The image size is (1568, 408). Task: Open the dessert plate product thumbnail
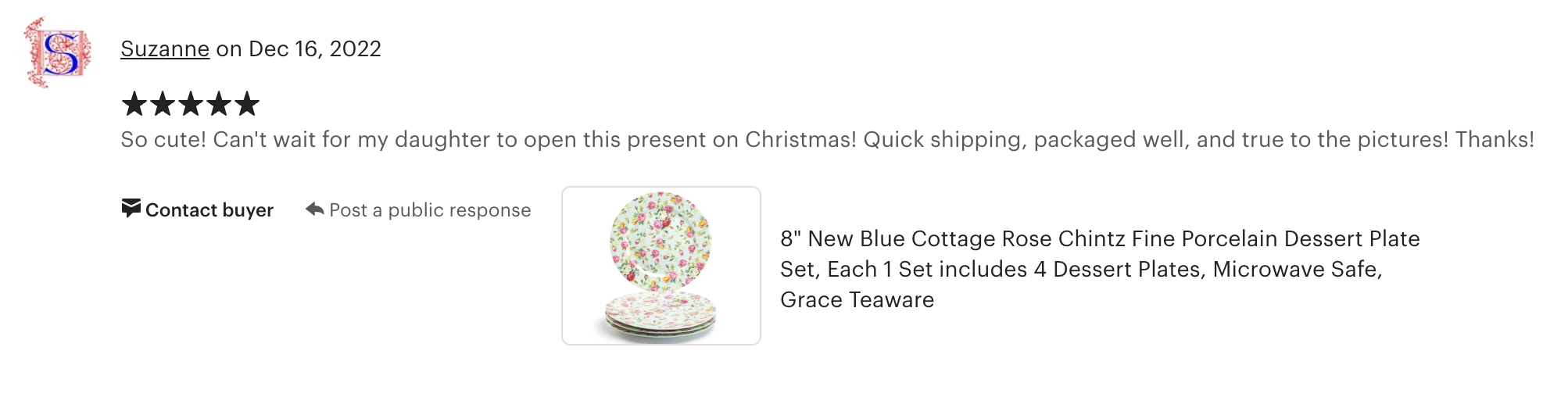661,266
